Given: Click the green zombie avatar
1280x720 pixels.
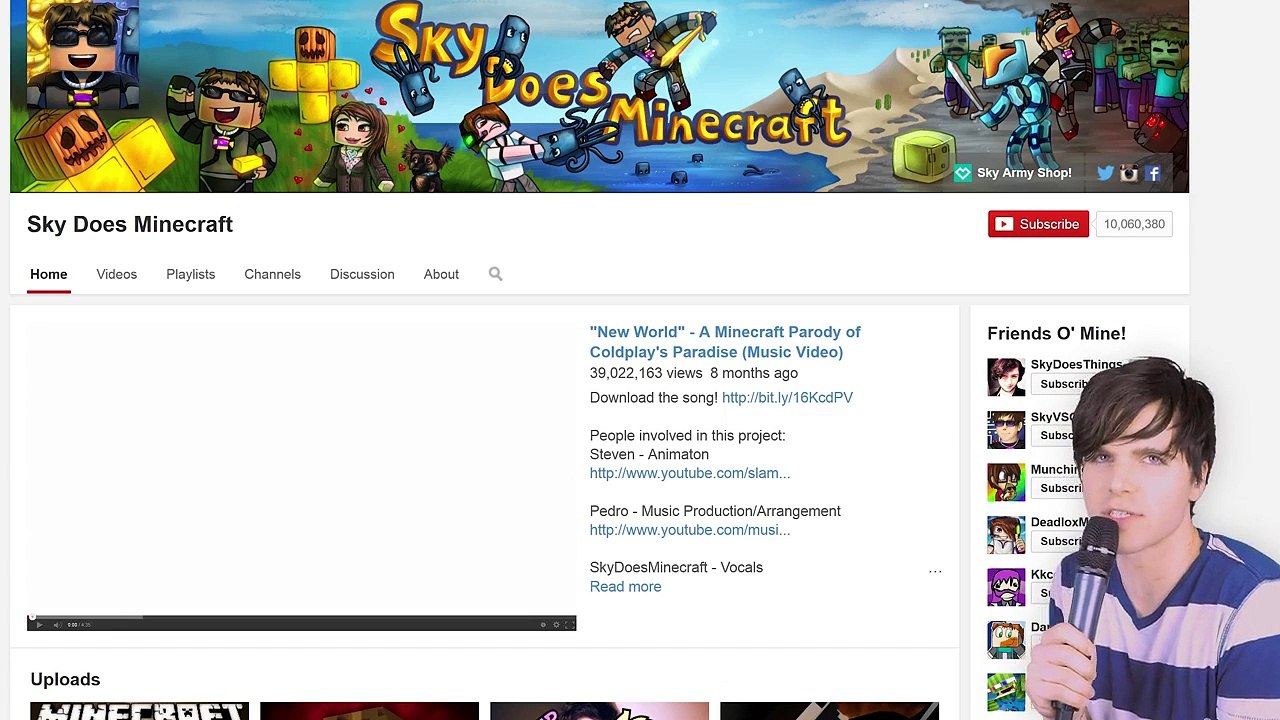Looking at the screenshot, I should (x=1006, y=692).
